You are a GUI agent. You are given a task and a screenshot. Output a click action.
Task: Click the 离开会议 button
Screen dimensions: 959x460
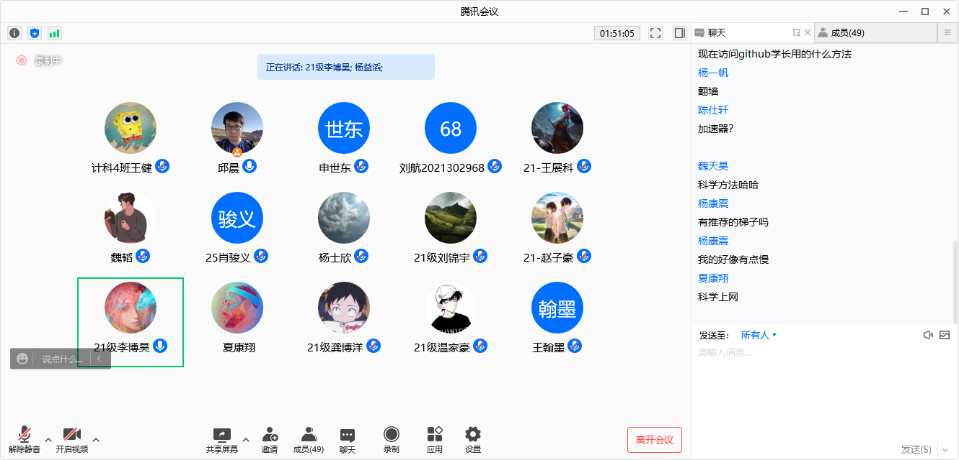pyautogui.click(x=654, y=439)
